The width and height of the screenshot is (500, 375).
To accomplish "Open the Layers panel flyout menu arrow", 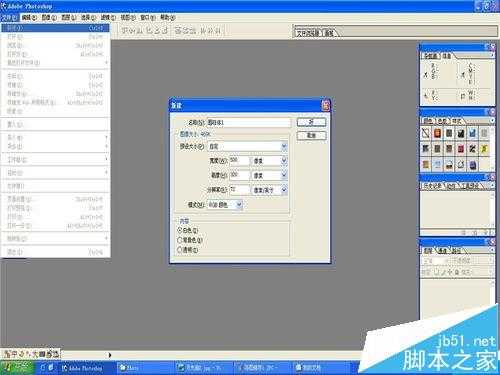I will tap(492, 250).
